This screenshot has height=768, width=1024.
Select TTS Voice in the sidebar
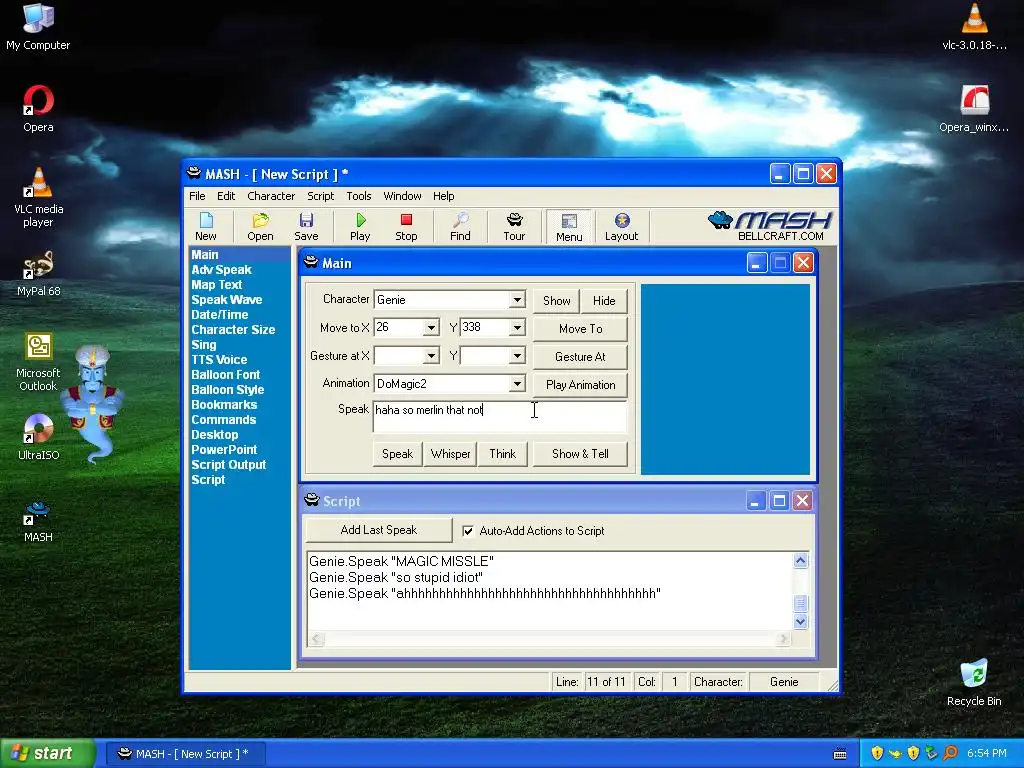pos(219,360)
